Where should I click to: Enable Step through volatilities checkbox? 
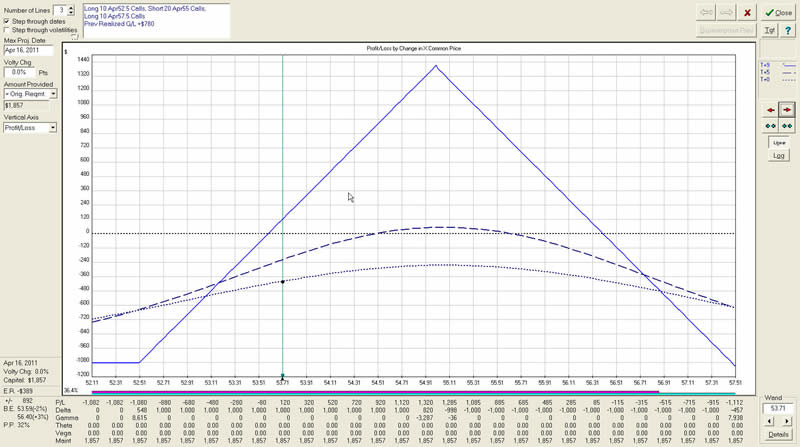(x=8, y=30)
